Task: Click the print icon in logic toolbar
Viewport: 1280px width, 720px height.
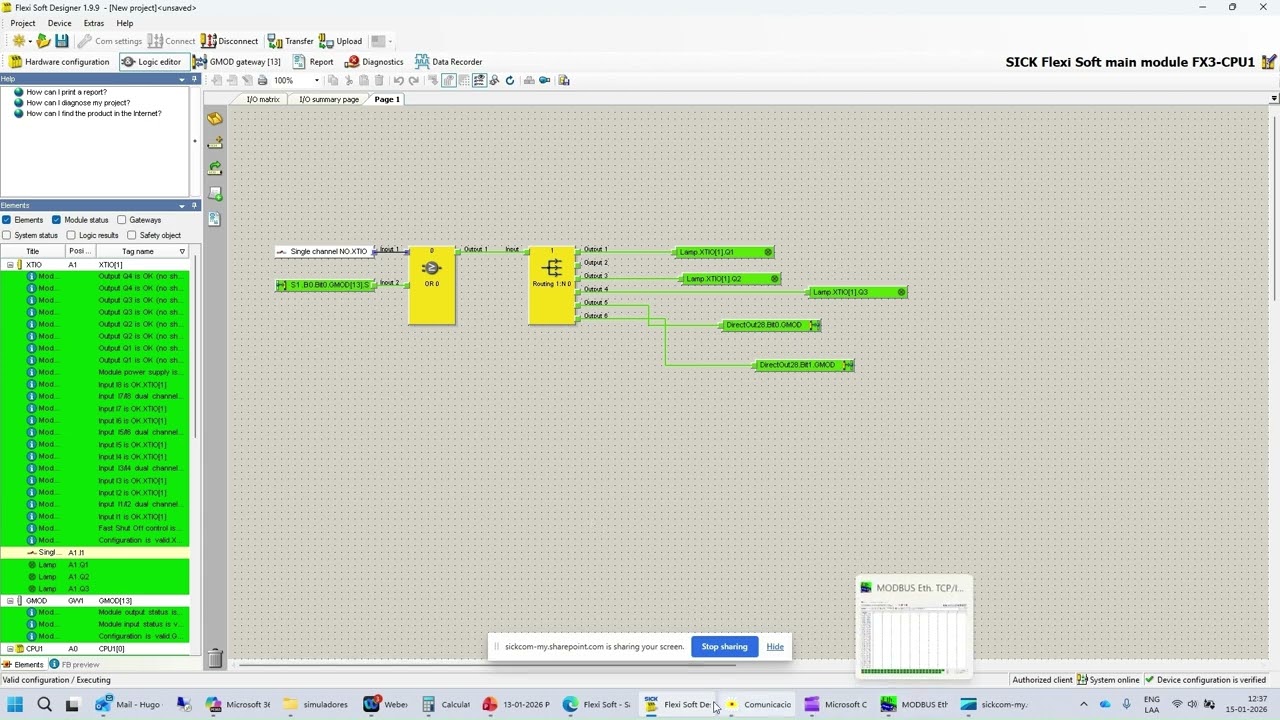Action: [262, 80]
